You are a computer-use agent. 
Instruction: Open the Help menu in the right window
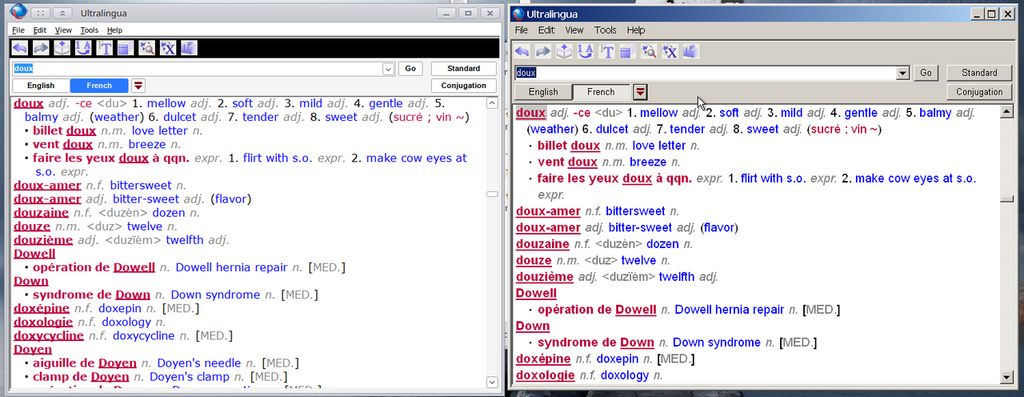[x=636, y=30]
